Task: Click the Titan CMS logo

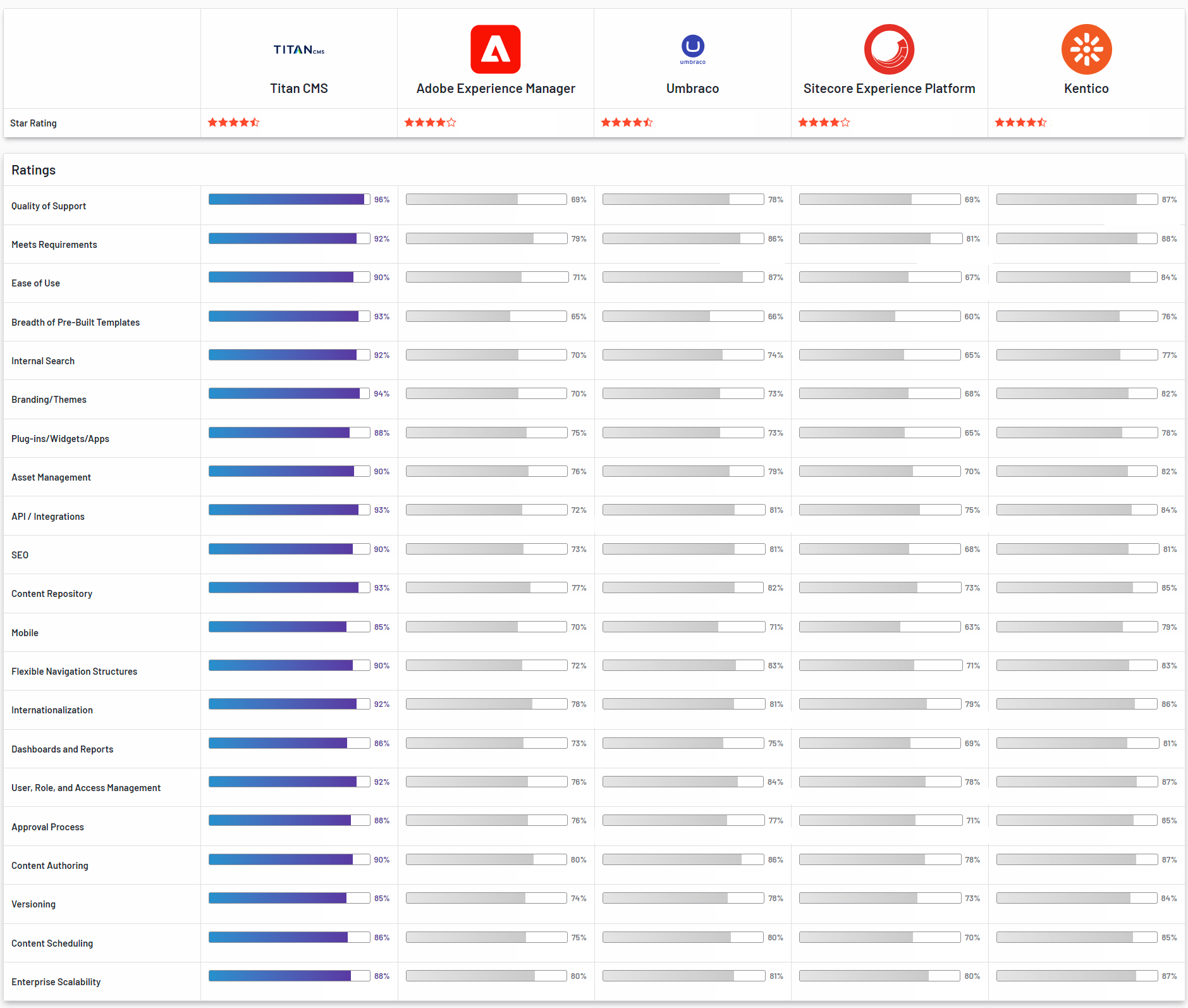Action: [x=298, y=49]
